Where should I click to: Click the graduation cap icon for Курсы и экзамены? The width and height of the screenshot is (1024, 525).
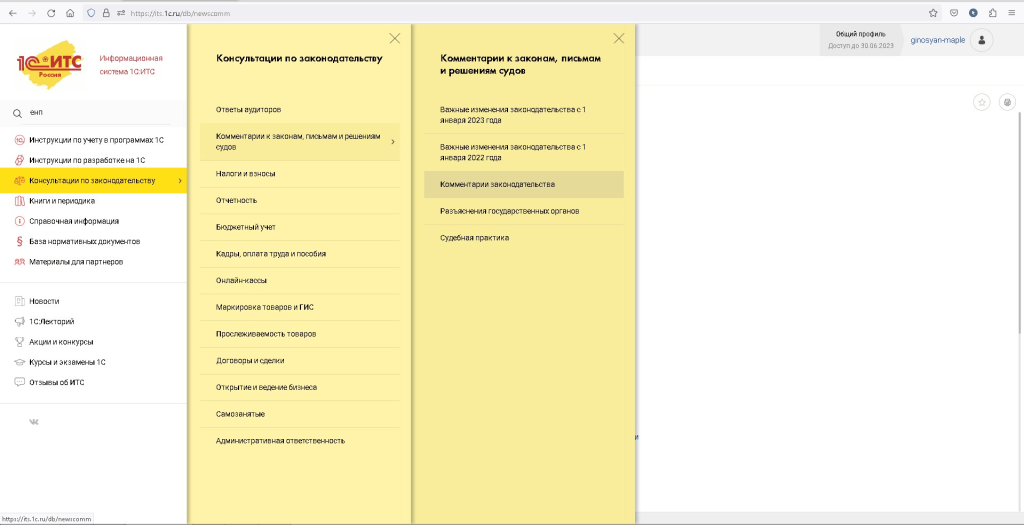[x=20, y=362]
